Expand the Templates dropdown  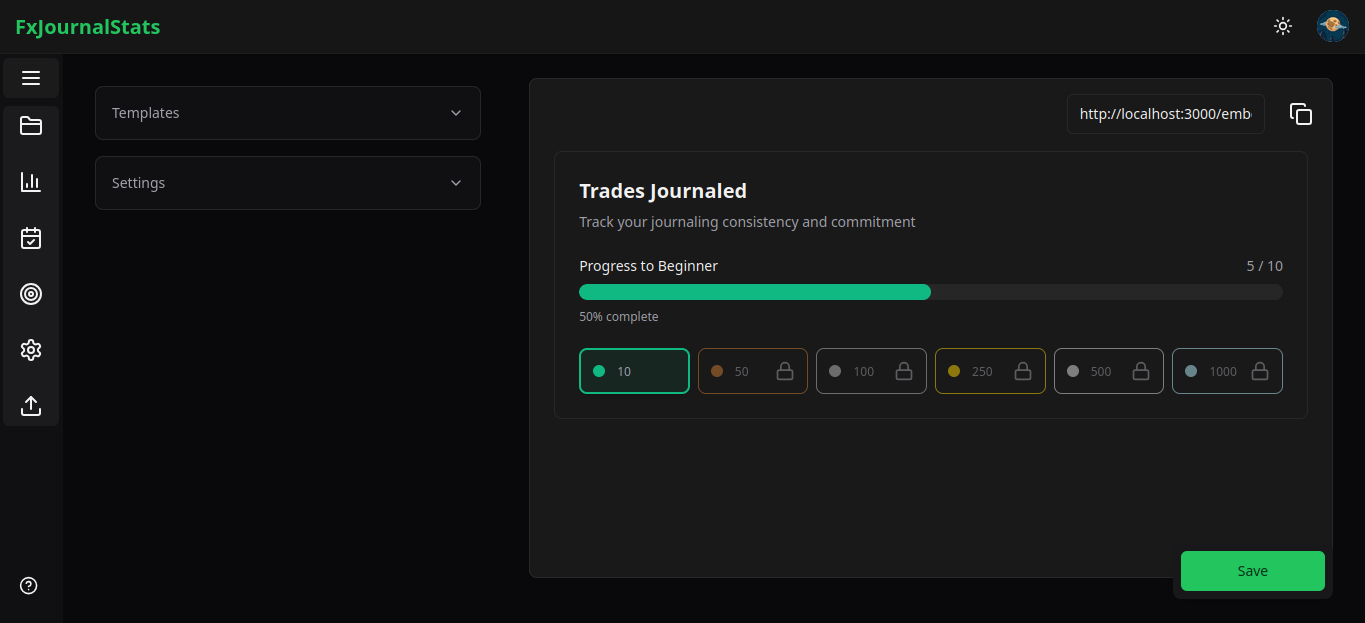tap(288, 113)
